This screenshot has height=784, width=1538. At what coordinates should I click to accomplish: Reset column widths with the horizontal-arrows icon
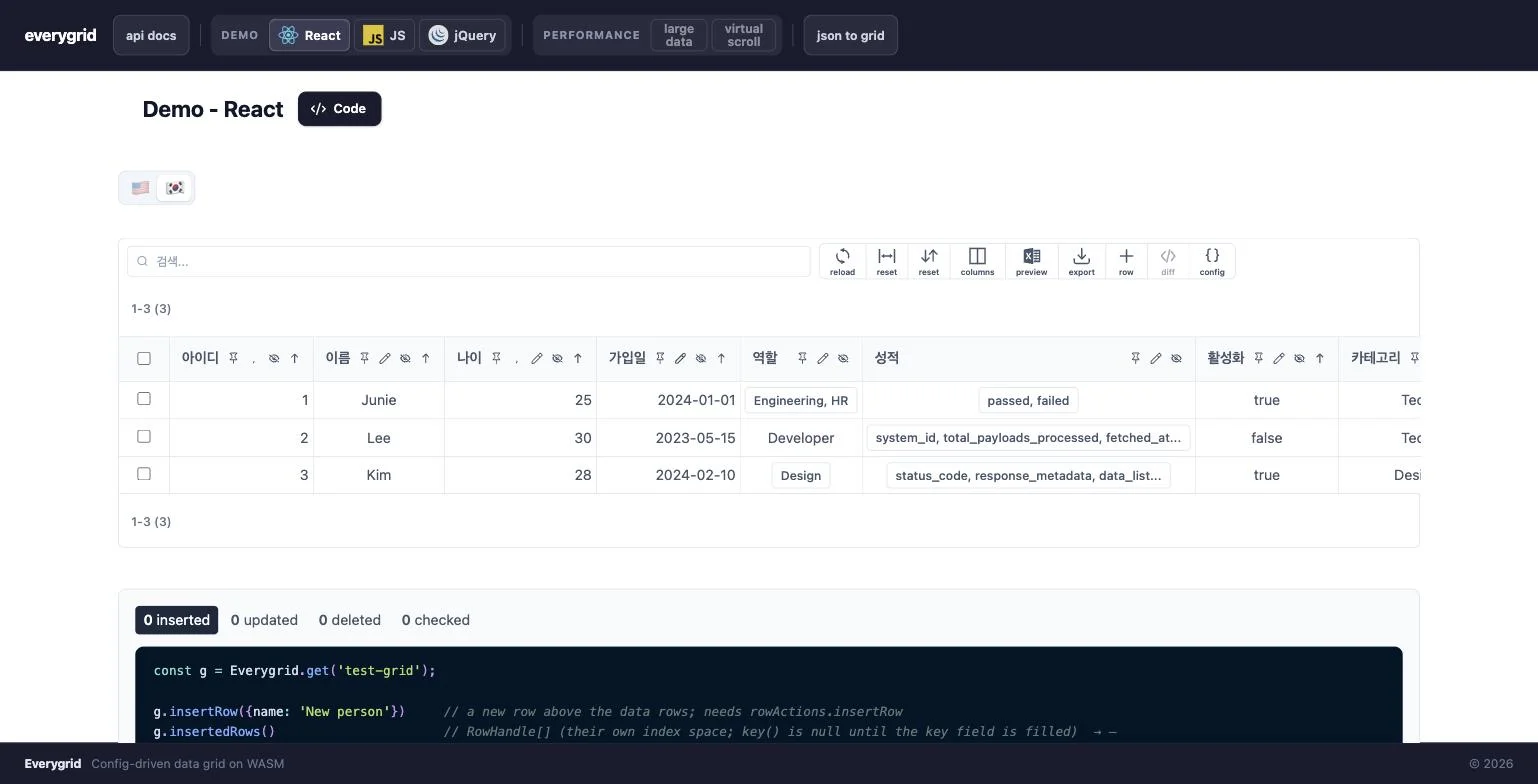click(886, 261)
